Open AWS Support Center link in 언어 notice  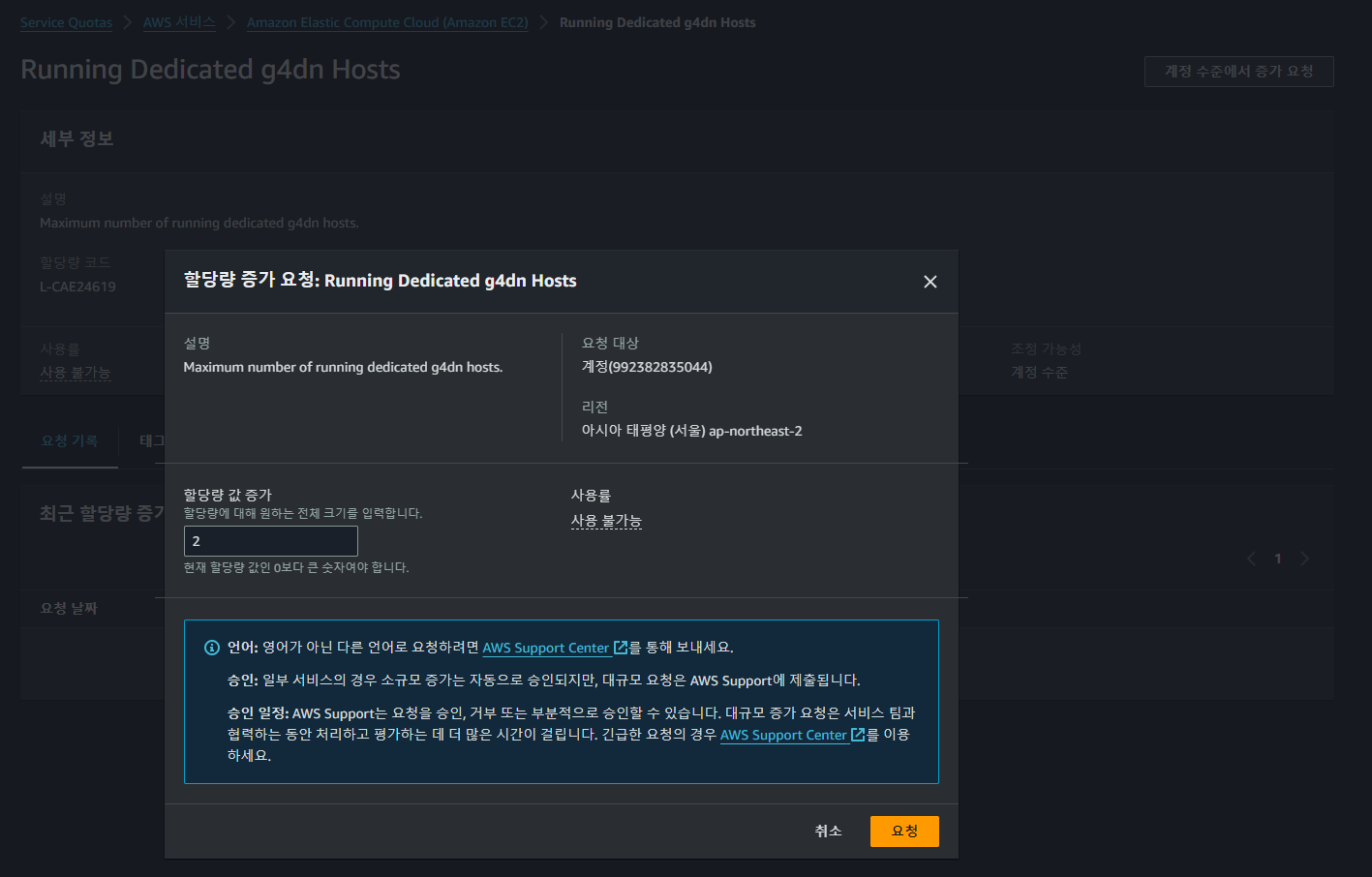(x=546, y=648)
